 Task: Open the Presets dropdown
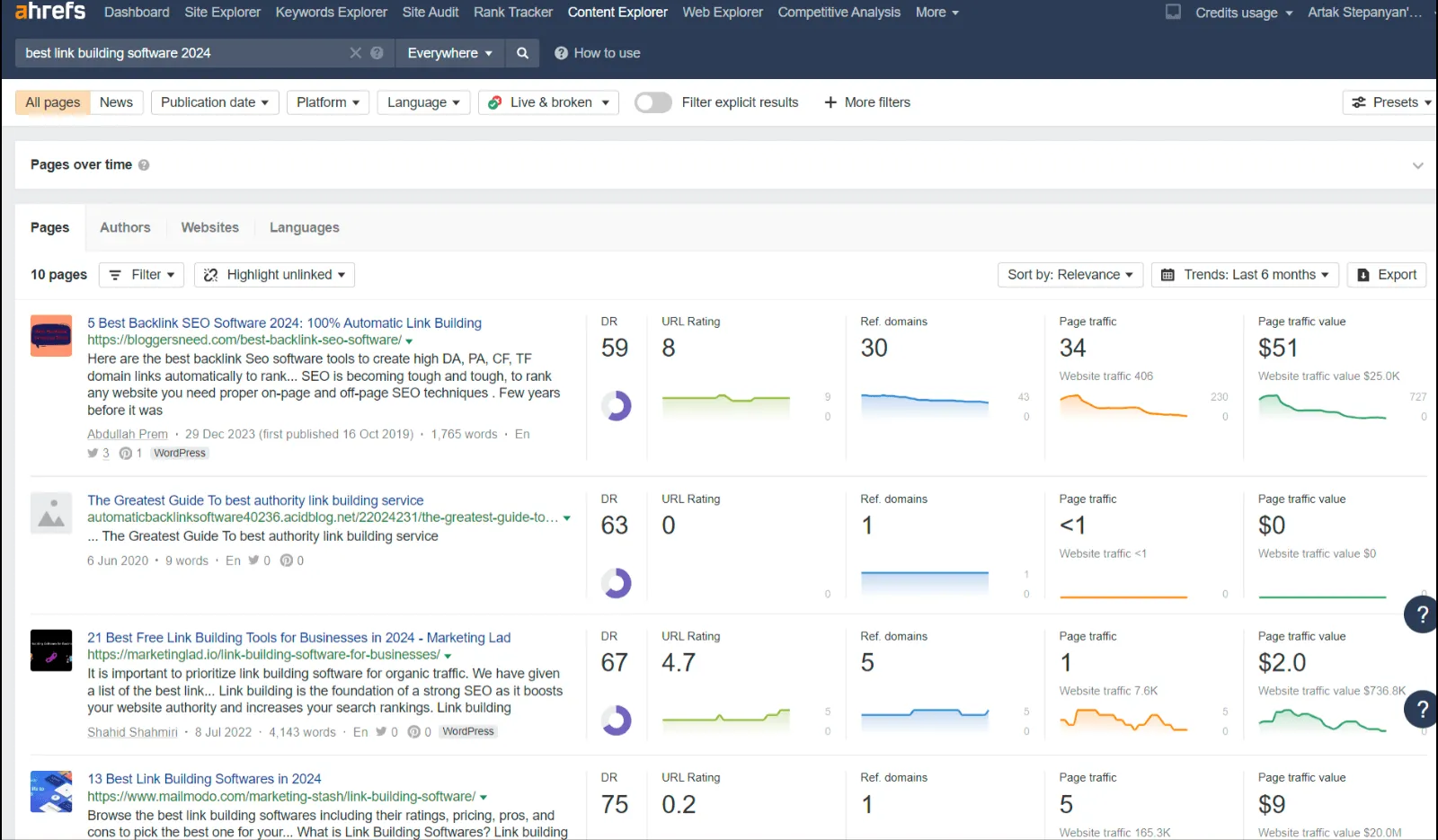click(x=1390, y=102)
